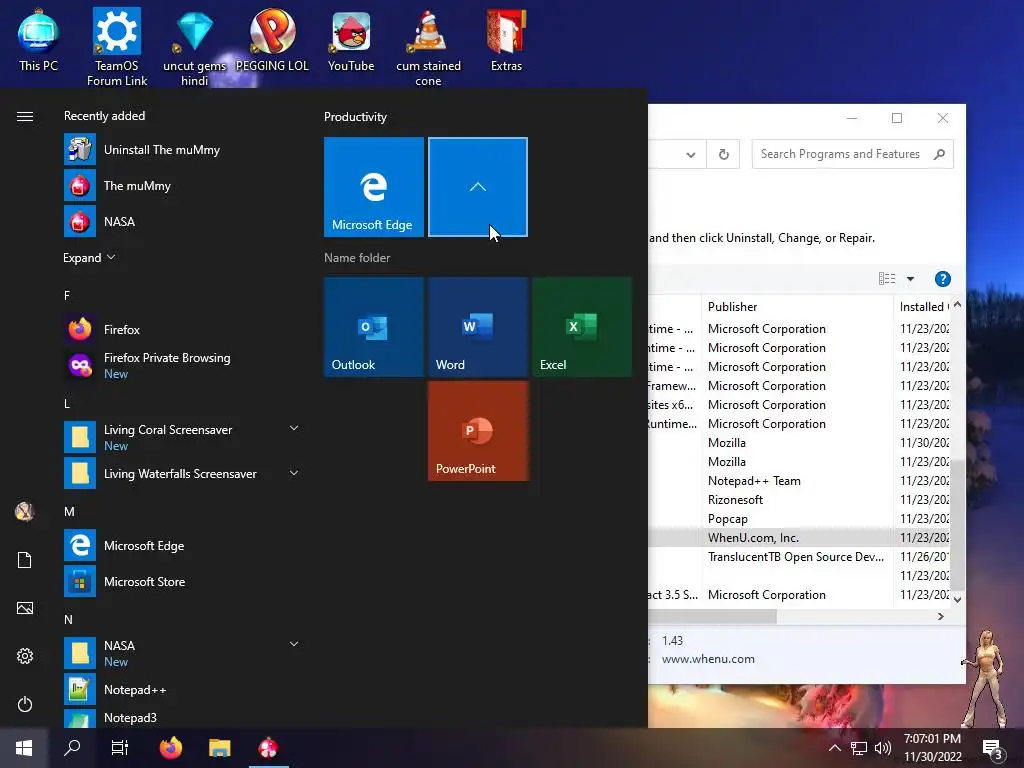Launch NASA app in Recently added
1024x768 pixels.
[x=180, y=221]
